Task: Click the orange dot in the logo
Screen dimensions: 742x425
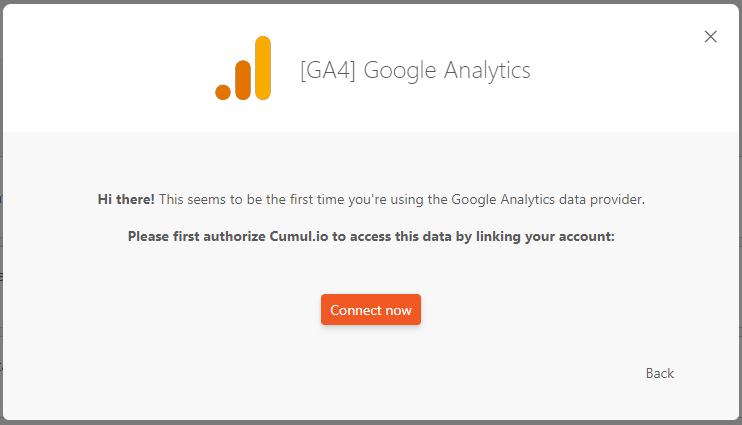Action: (223, 92)
